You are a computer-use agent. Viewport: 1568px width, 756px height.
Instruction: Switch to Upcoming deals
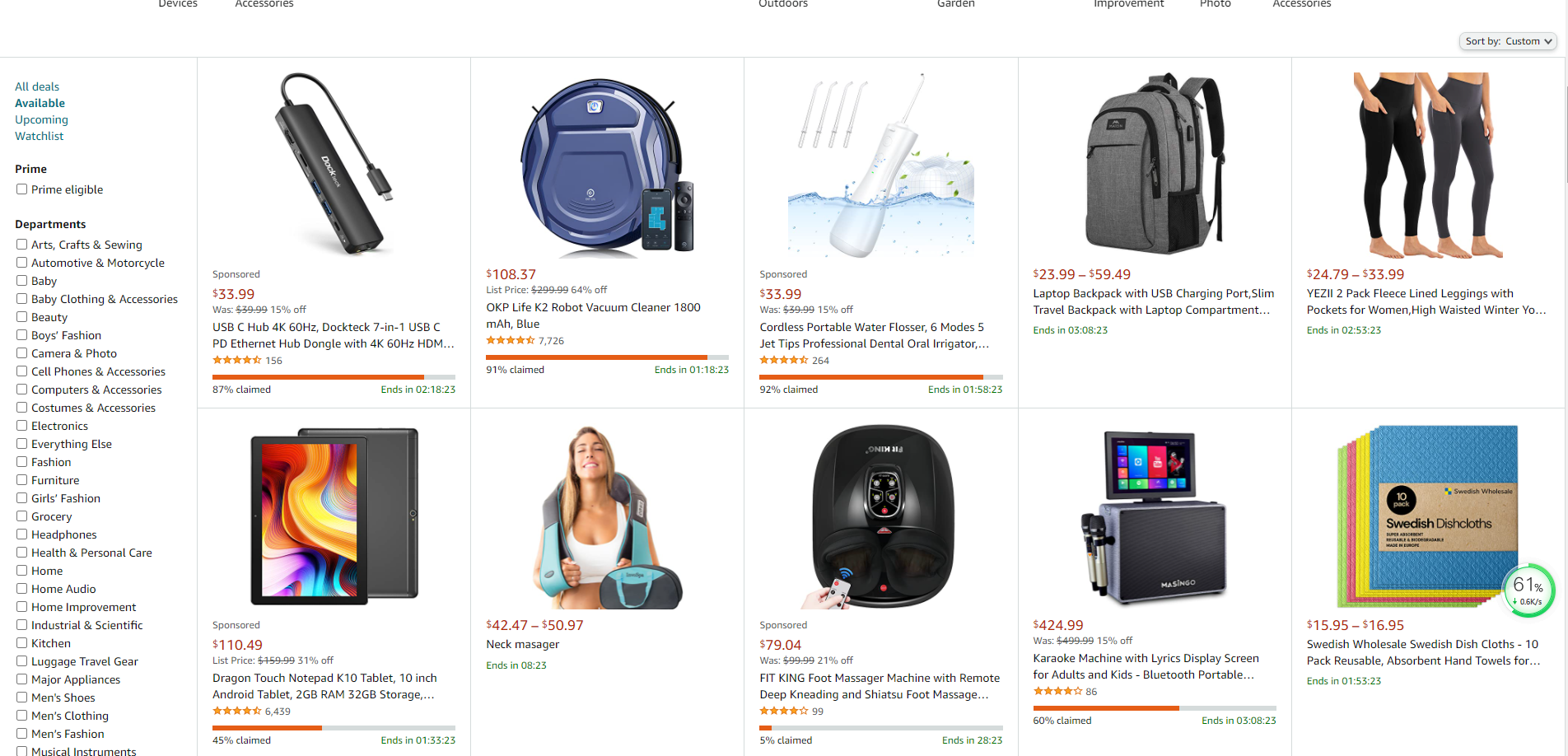point(41,119)
